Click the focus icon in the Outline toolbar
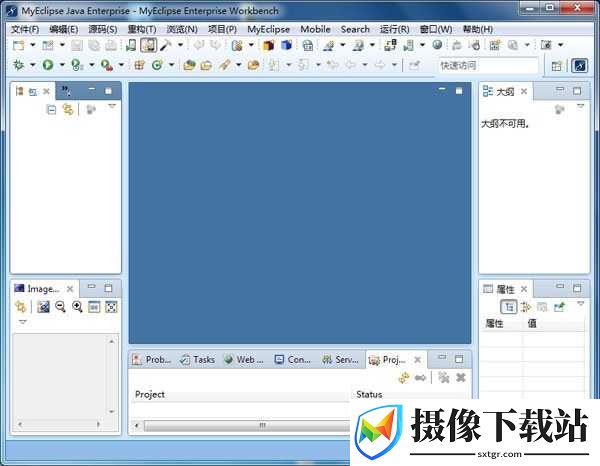The width and height of the screenshot is (600, 466). pyautogui.click(x=559, y=110)
